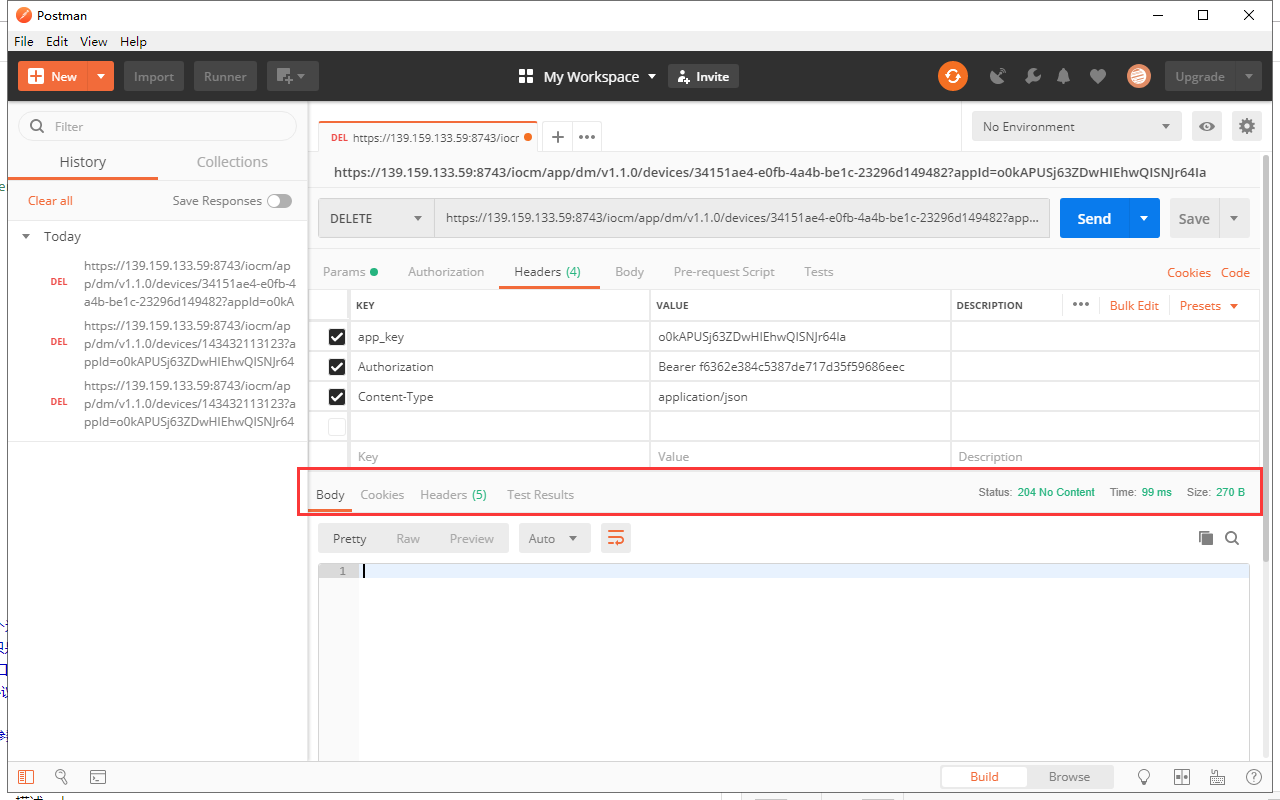
Task: Open the request Tests tab
Action: click(x=819, y=272)
